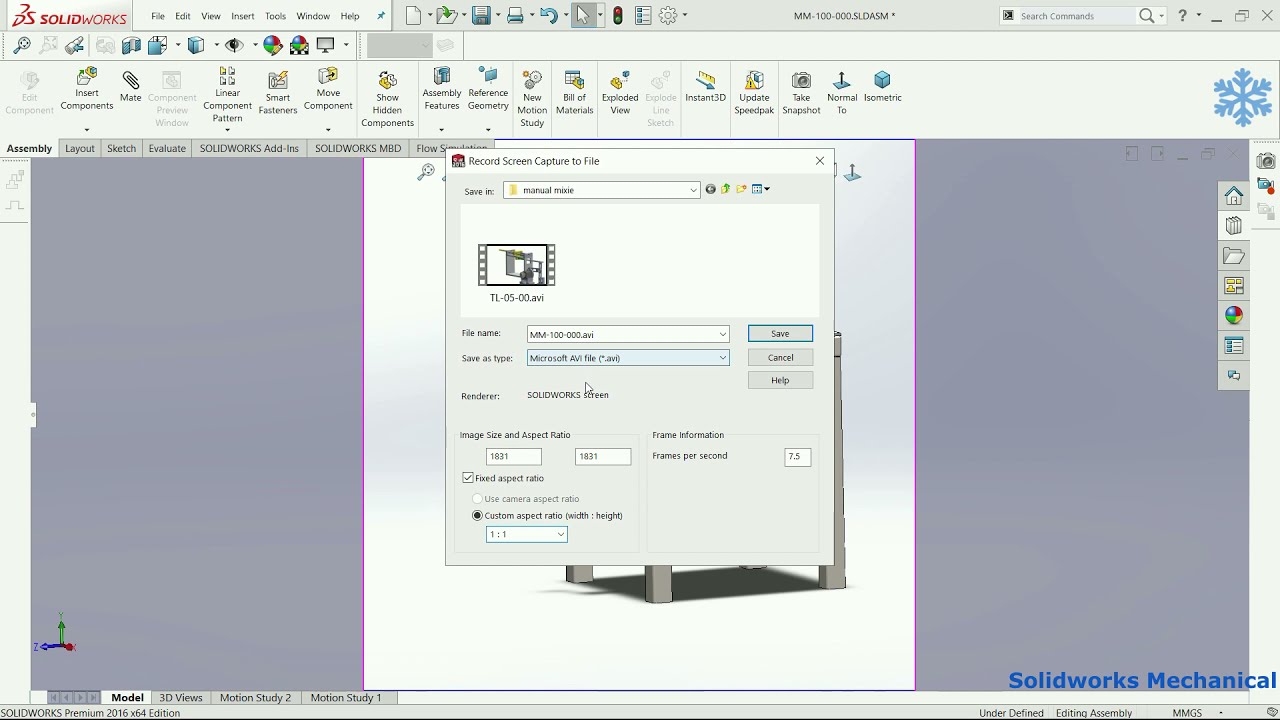Click the Save button

[780, 334]
